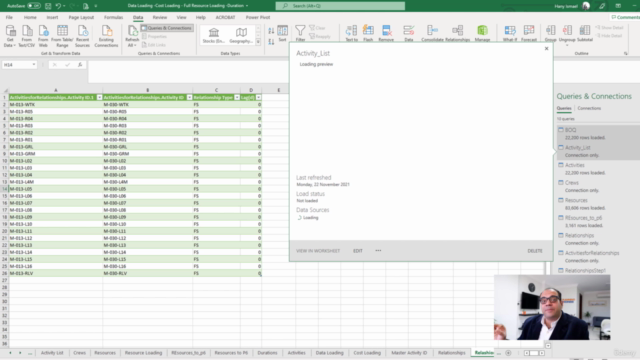Screen dimensions: 640x360
Task: Click Manage Data Model icon
Action: pyautogui.click(x=482, y=33)
